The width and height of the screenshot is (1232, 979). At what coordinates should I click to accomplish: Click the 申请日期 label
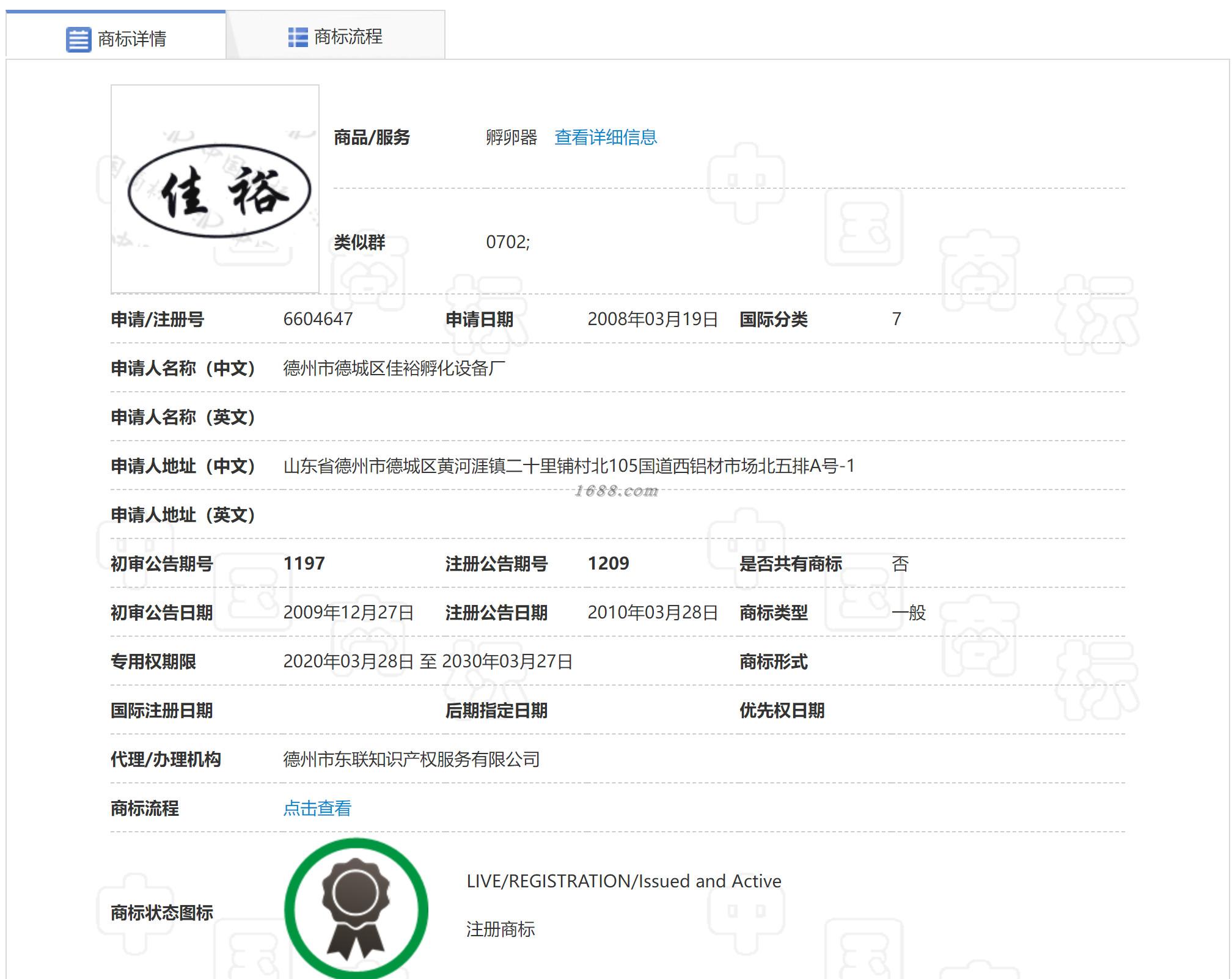(x=479, y=319)
